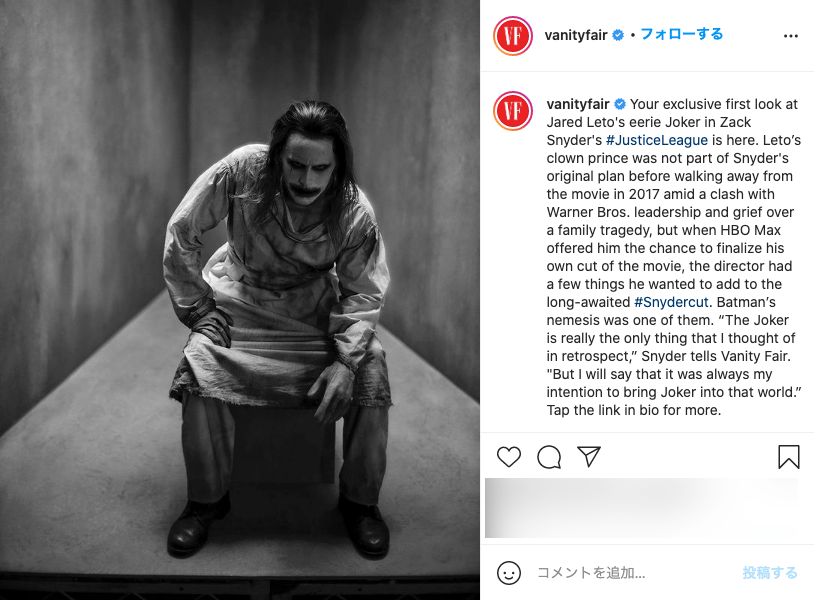Open the #JusticeLeague hashtag
Viewport: 814px width, 600px height.
[x=657, y=140]
